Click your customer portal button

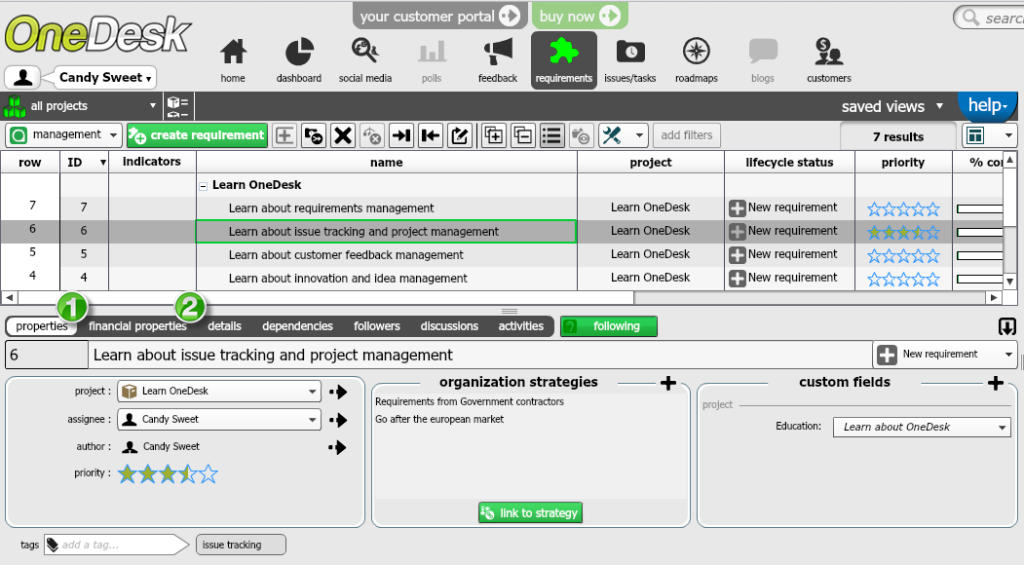pos(440,16)
